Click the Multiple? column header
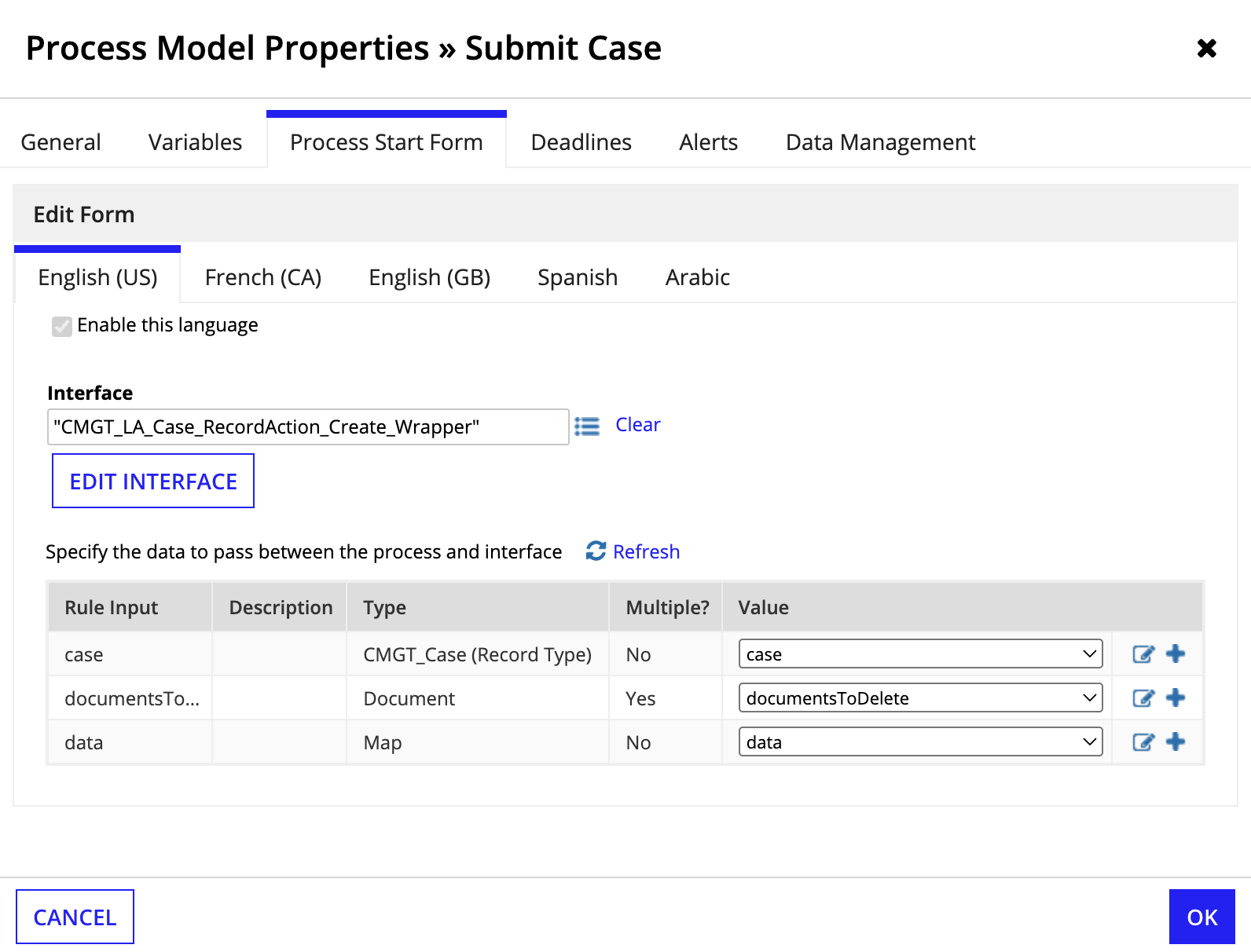 pos(666,607)
